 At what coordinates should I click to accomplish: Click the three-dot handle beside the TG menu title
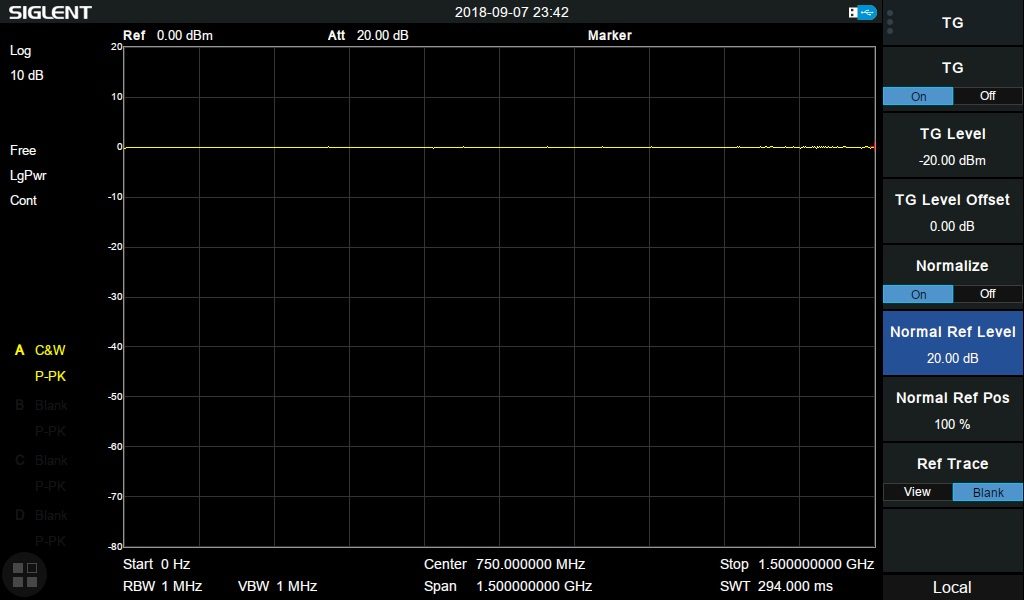(890, 22)
